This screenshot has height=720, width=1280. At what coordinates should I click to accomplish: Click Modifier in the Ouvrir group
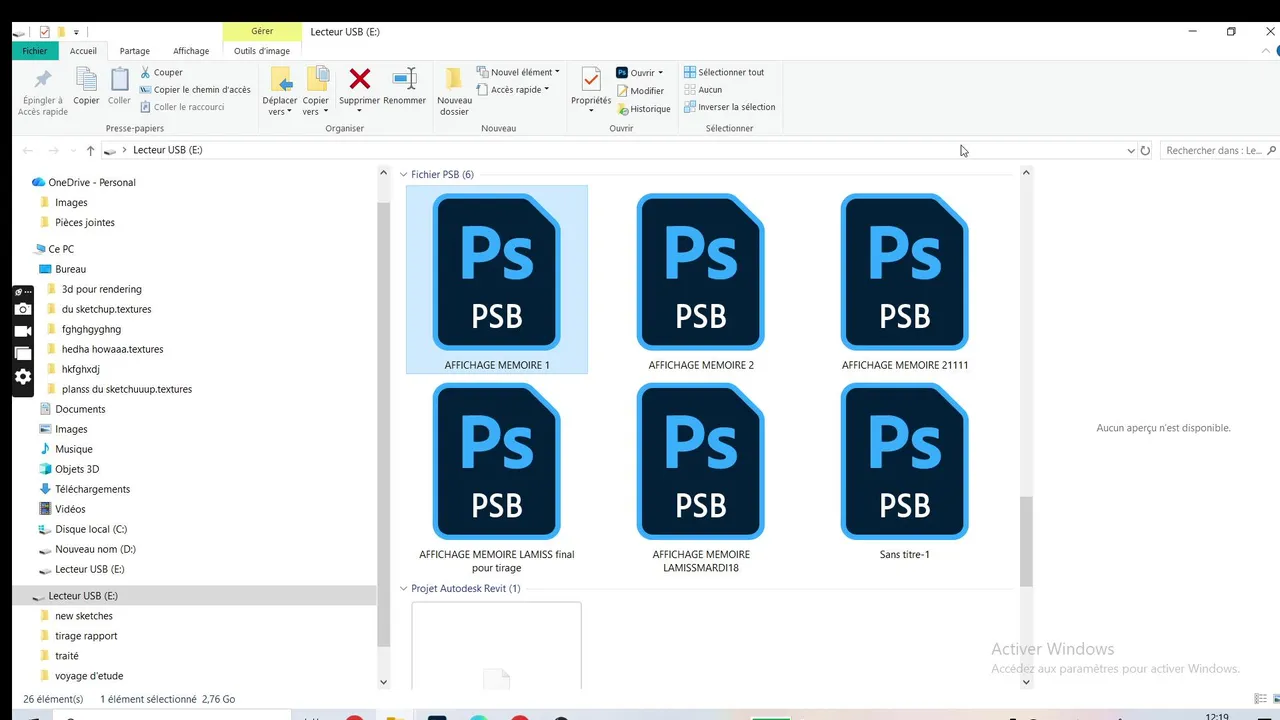(640, 91)
